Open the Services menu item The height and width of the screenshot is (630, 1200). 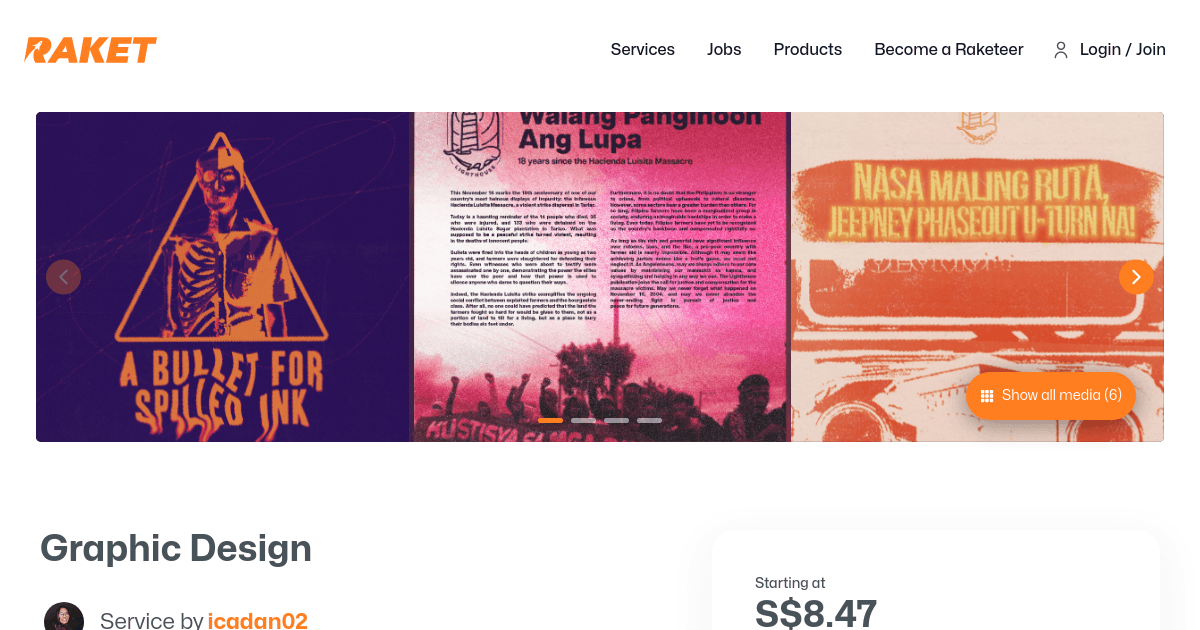pos(643,50)
